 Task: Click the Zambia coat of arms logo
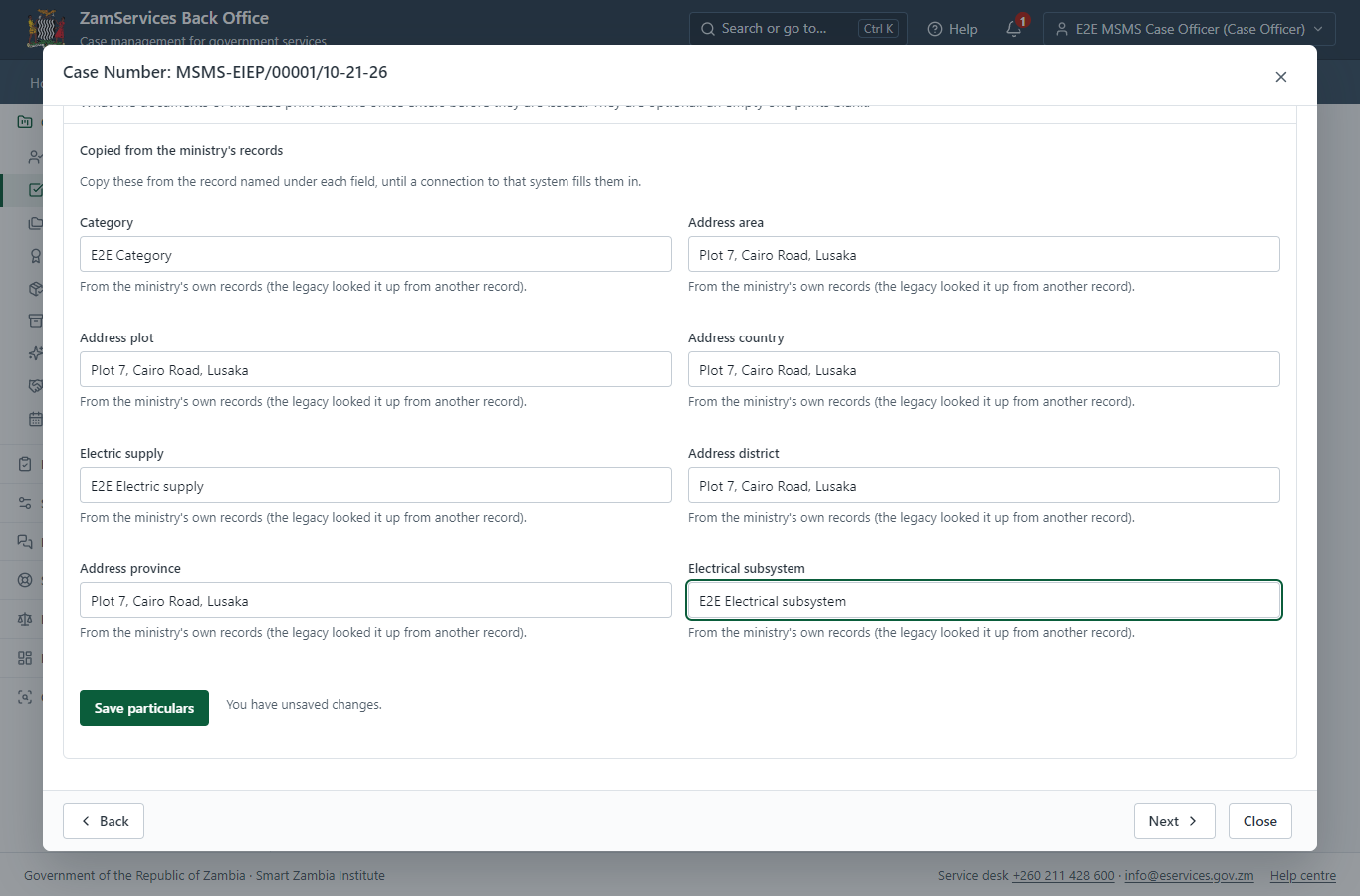[x=46, y=28]
